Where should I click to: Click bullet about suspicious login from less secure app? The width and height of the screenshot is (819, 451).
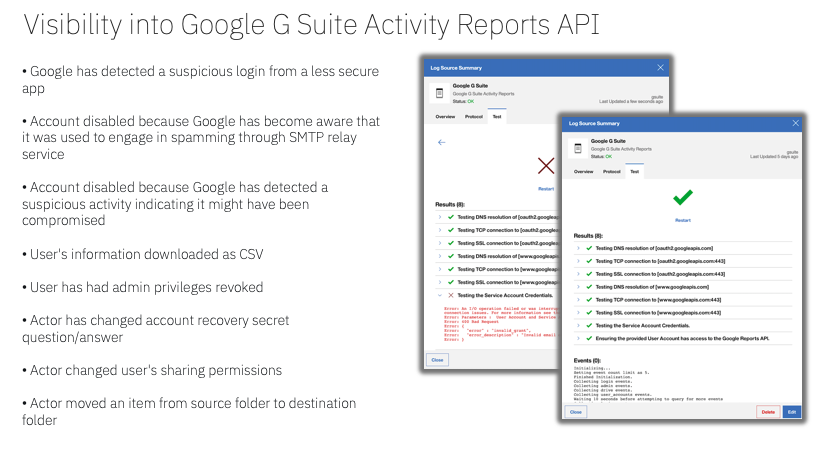201,79
